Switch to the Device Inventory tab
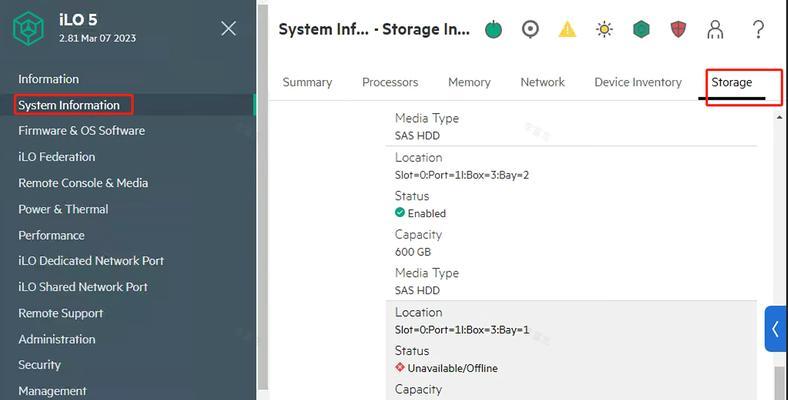 click(x=638, y=82)
